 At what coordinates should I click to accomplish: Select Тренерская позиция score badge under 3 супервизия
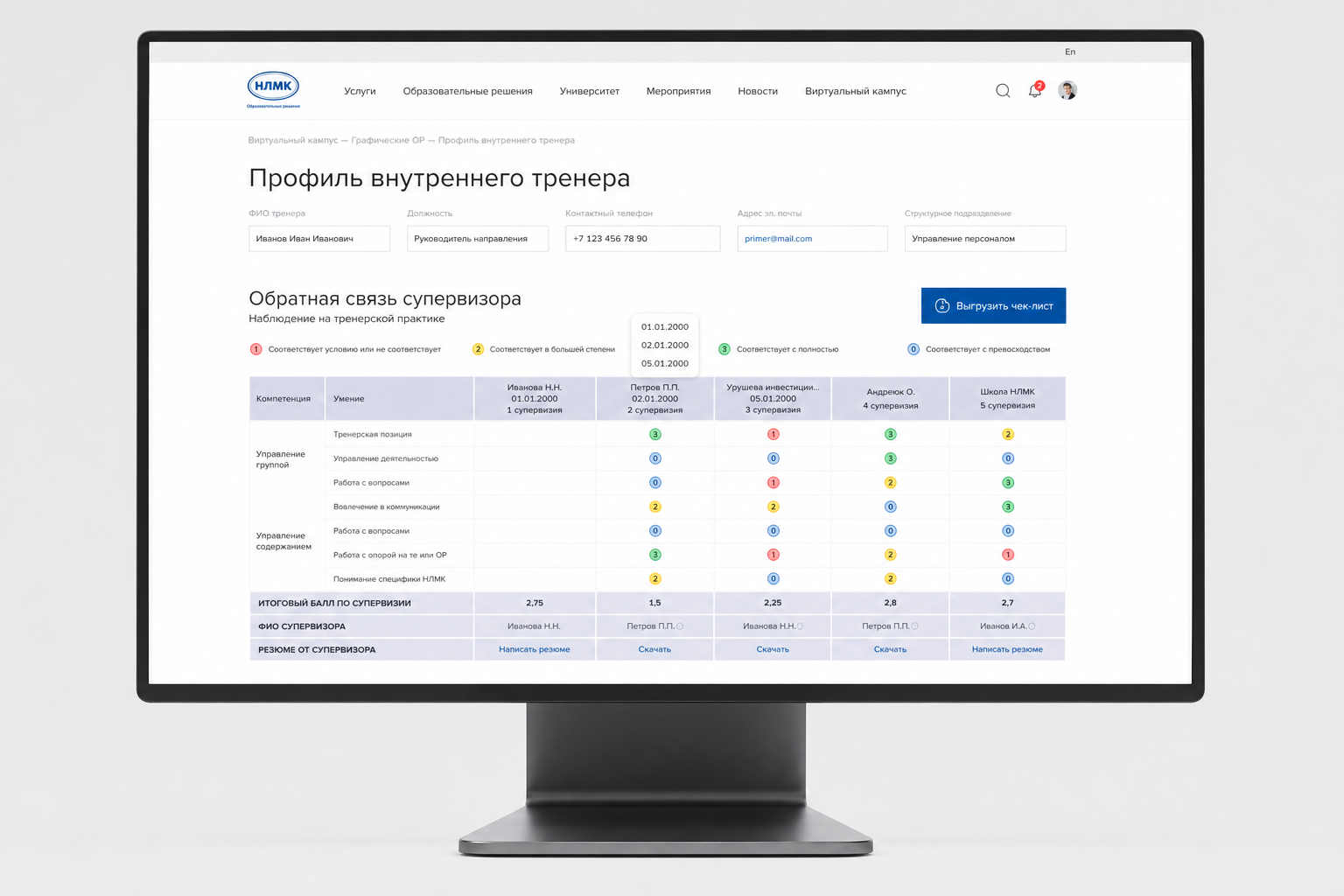pyautogui.click(x=773, y=434)
